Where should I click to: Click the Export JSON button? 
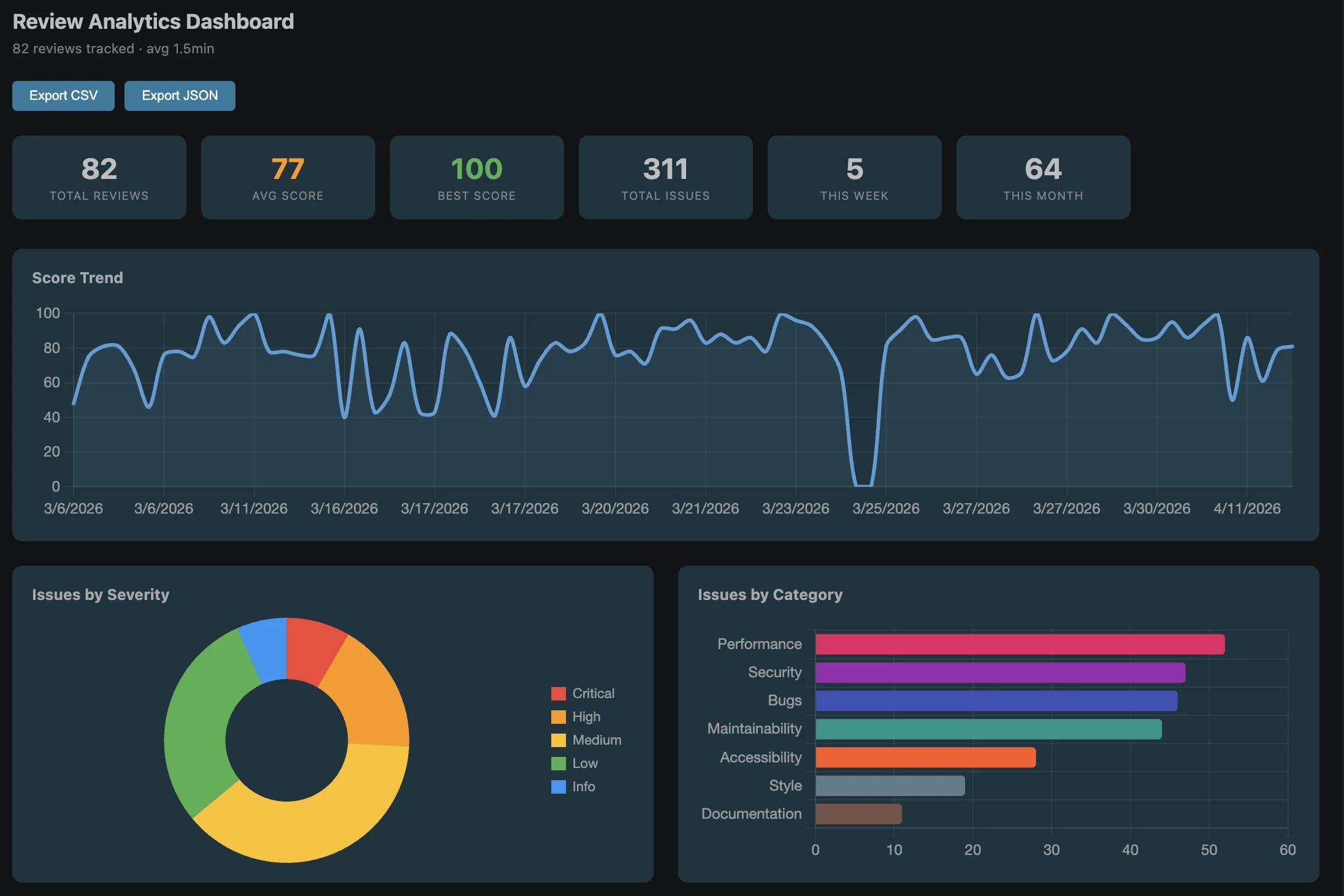(180, 96)
